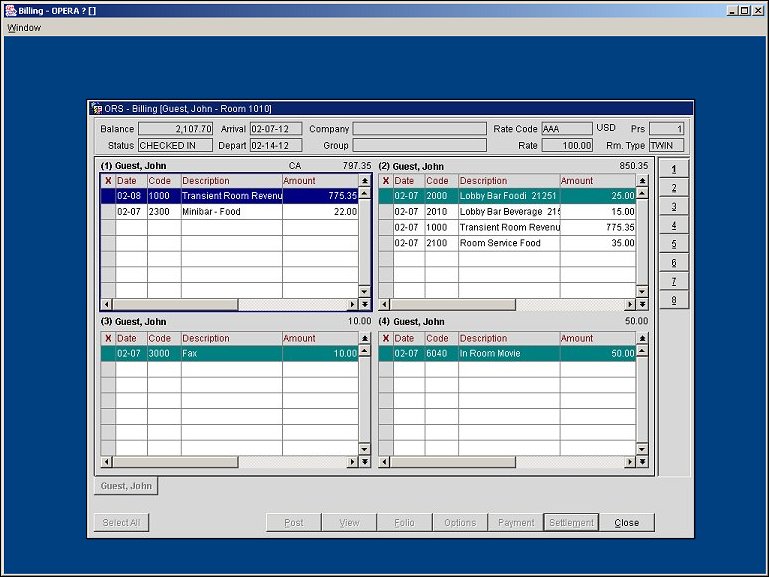Image resolution: width=769 pixels, height=577 pixels.
Task: Click scroll left arrow in window 1
Action: [107, 304]
